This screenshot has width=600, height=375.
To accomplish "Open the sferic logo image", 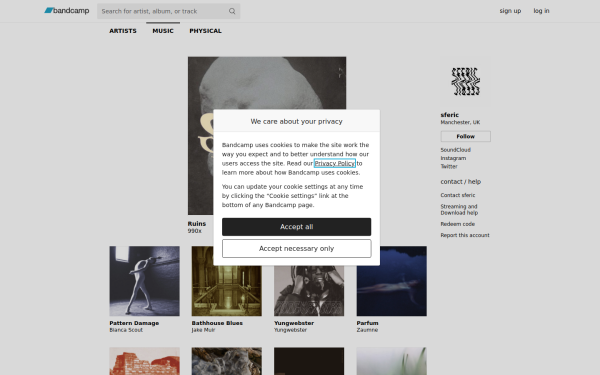I will pos(465,82).
